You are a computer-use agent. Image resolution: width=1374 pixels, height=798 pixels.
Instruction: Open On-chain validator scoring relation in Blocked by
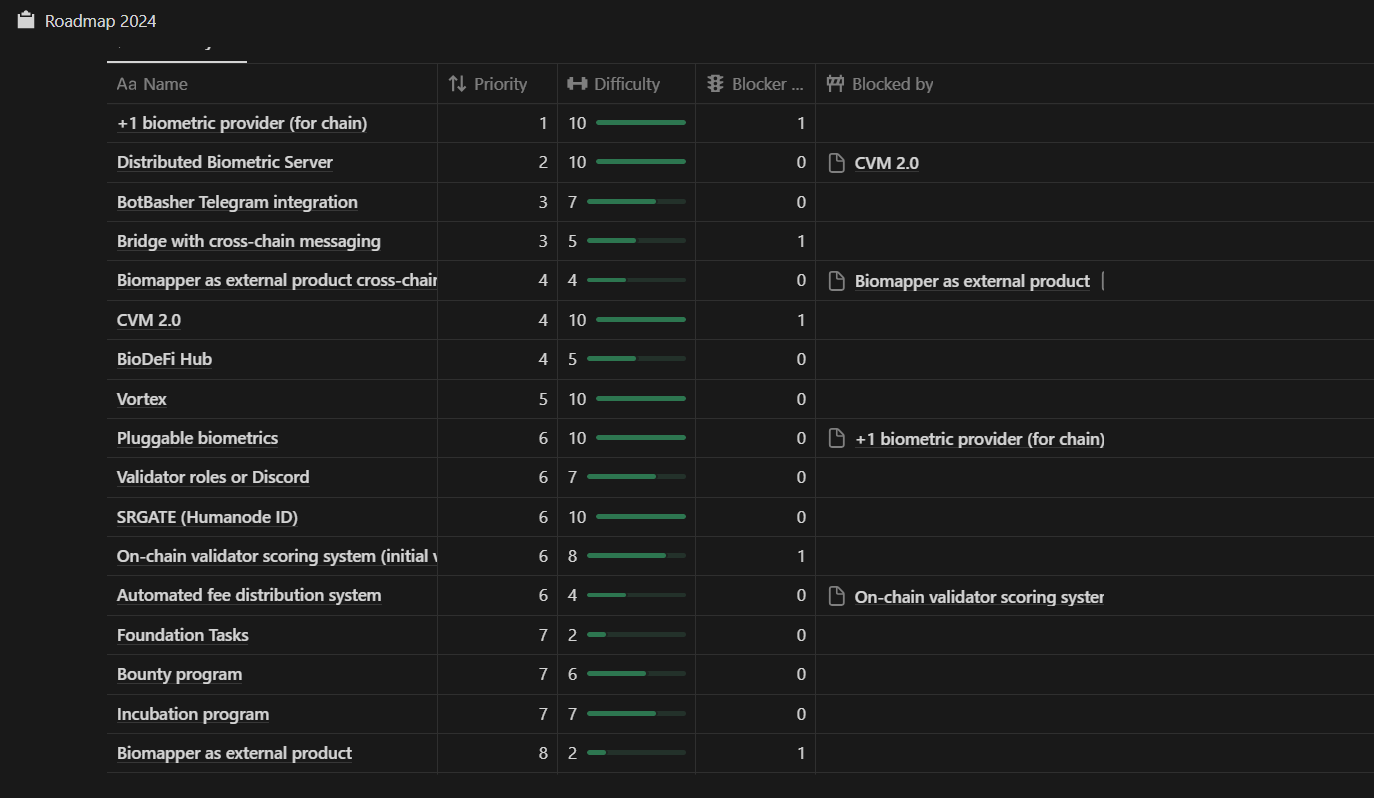979,597
